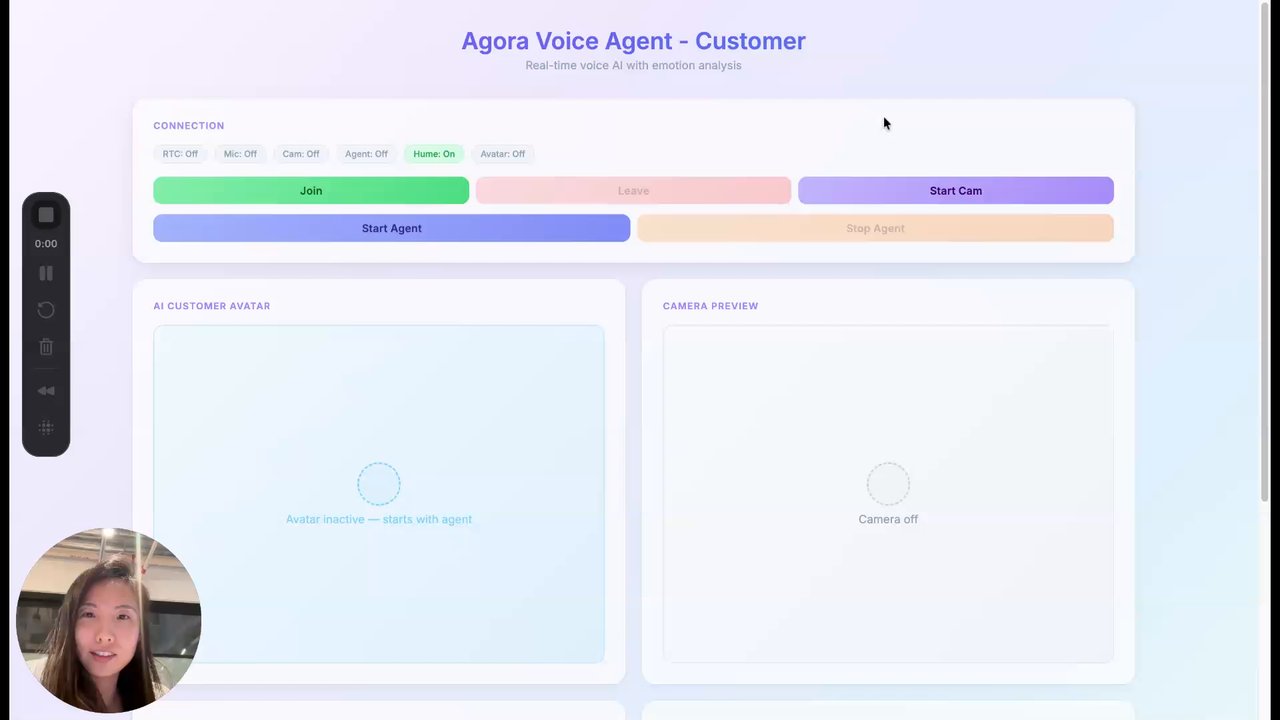Screen dimensions: 1280x720
Task: Click the Stop Agent button
Action: tap(875, 228)
